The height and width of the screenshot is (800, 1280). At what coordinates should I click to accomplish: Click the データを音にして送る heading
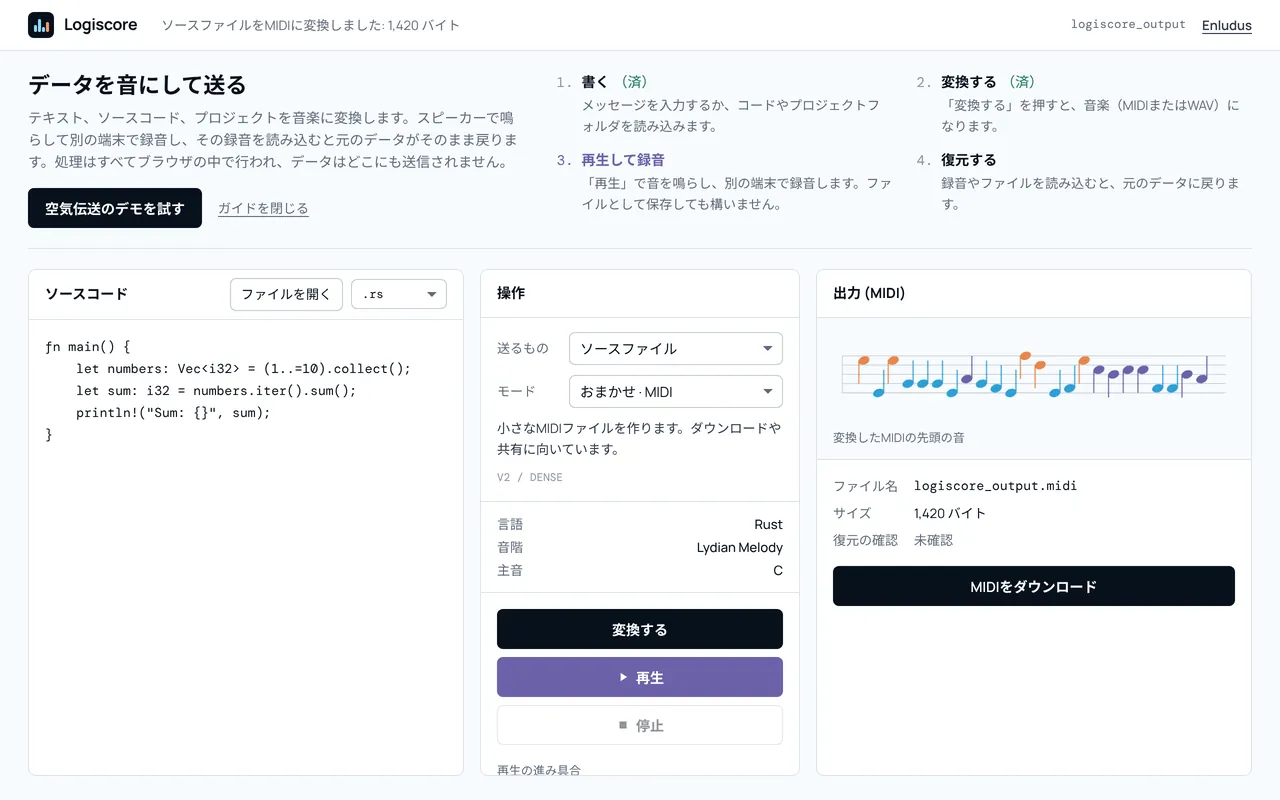point(137,84)
